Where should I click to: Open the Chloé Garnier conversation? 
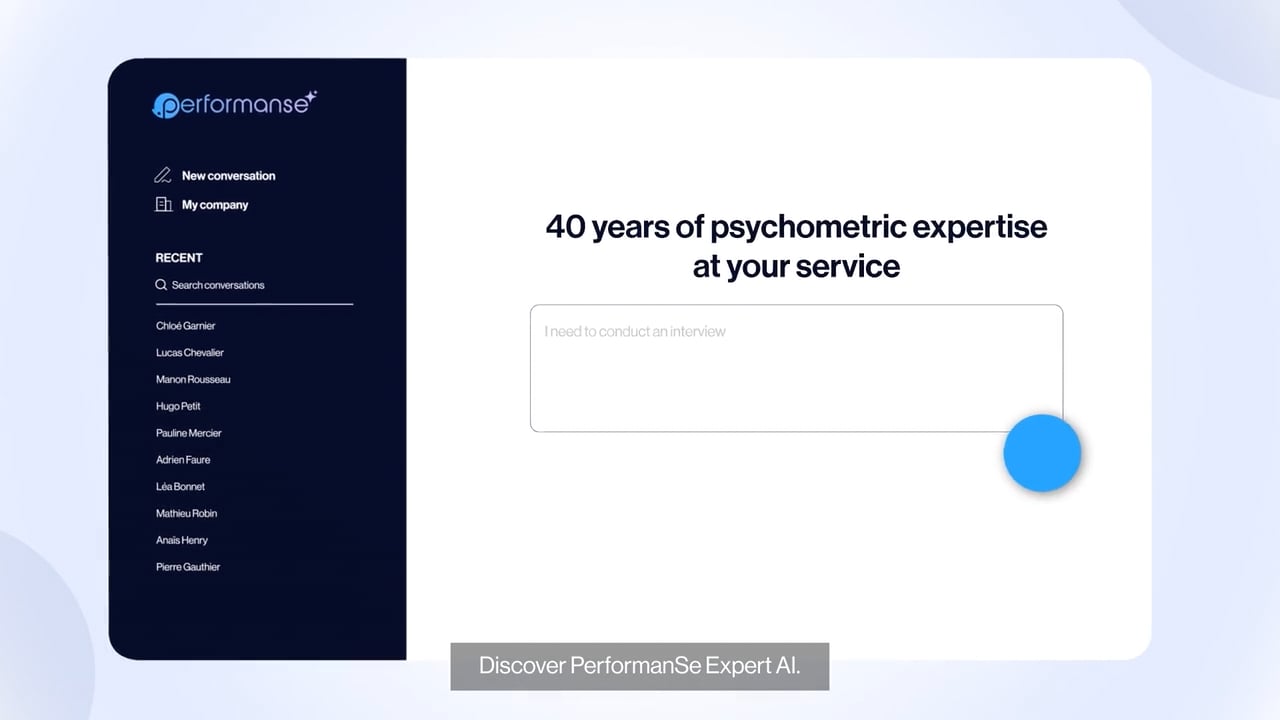click(x=186, y=326)
